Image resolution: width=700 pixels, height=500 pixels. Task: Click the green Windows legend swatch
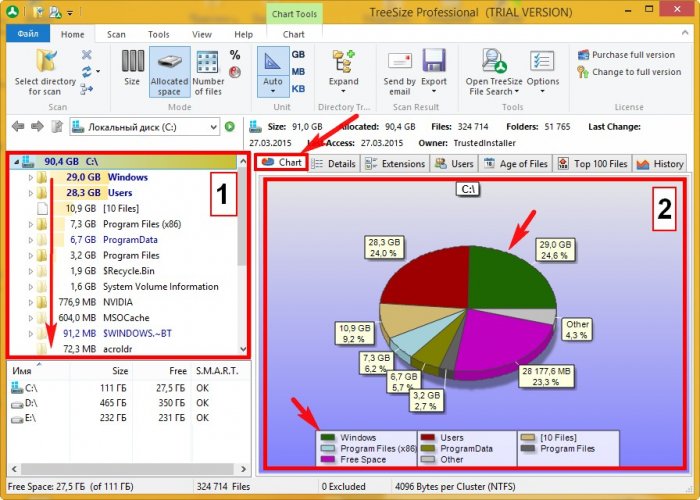pyautogui.click(x=327, y=437)
